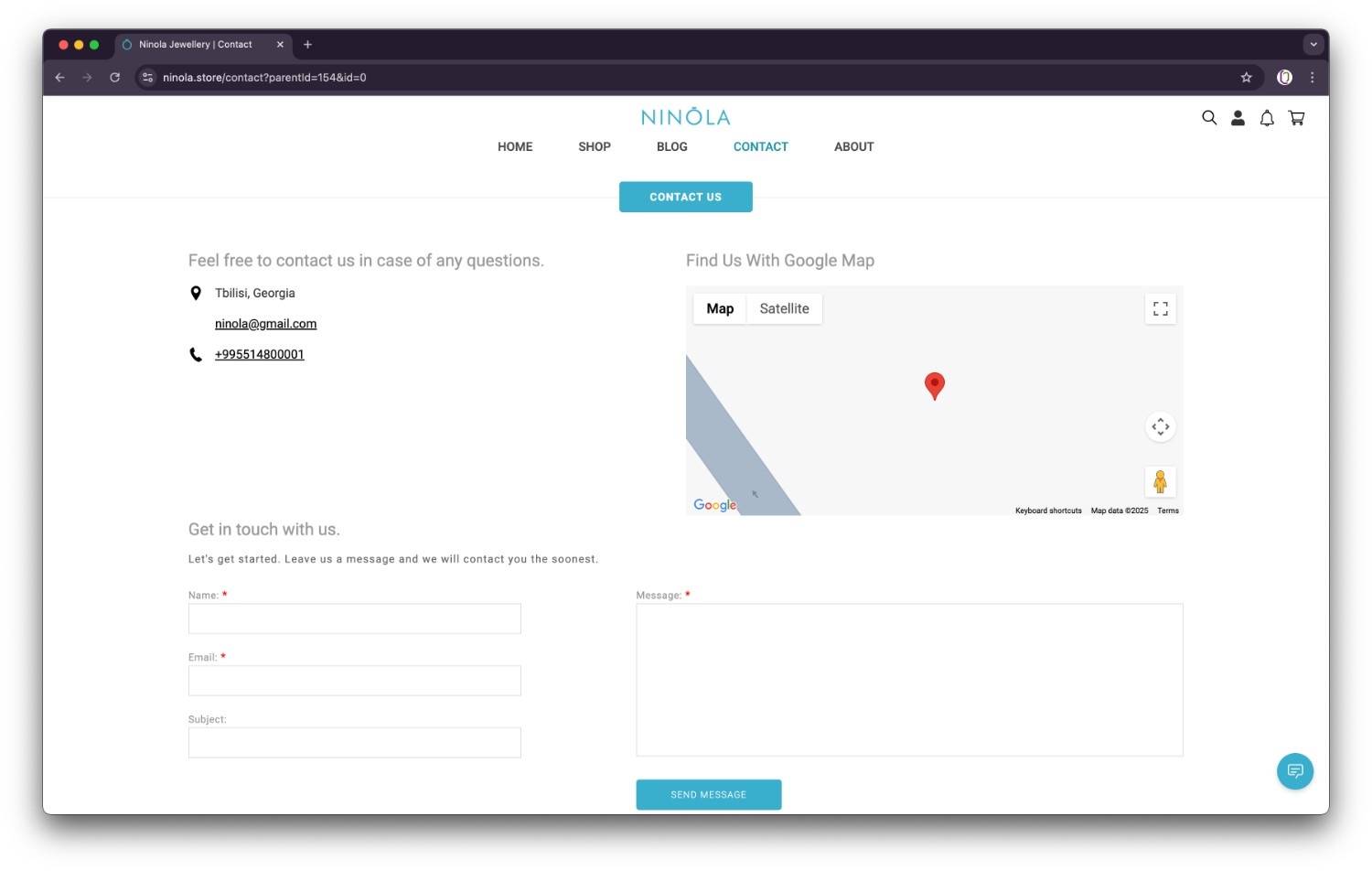Click the red location pin on map
Screen dimensions: 1372x871
click(x=934, y=384)
